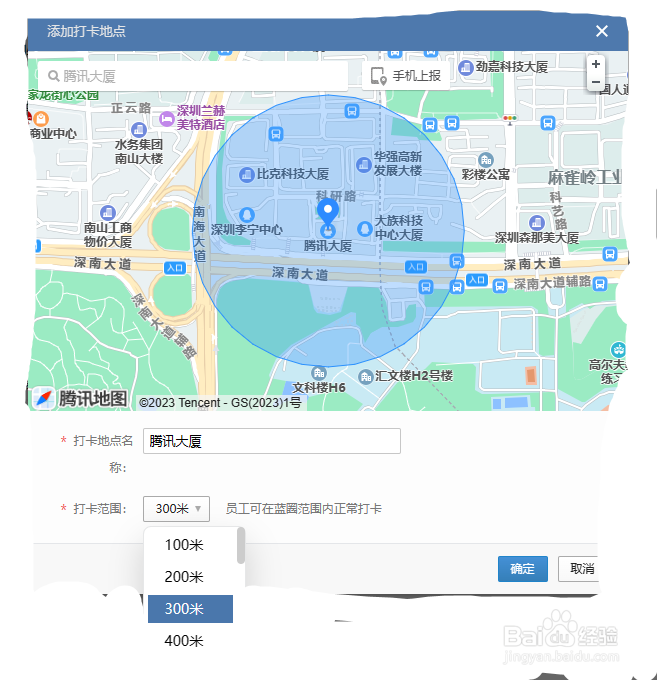The height and width of the screenshot is (680, 657).
Task: Click the 腾讯地图 logo
Action: (x=80, y=398)
